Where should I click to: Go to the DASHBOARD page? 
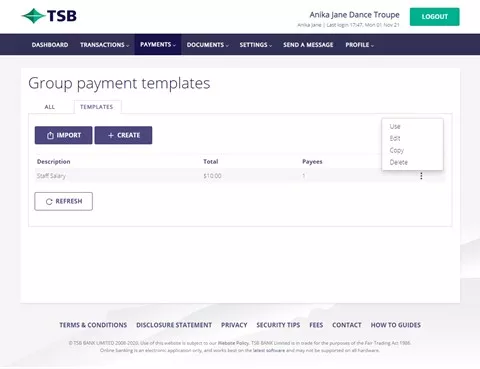[50, 45]
